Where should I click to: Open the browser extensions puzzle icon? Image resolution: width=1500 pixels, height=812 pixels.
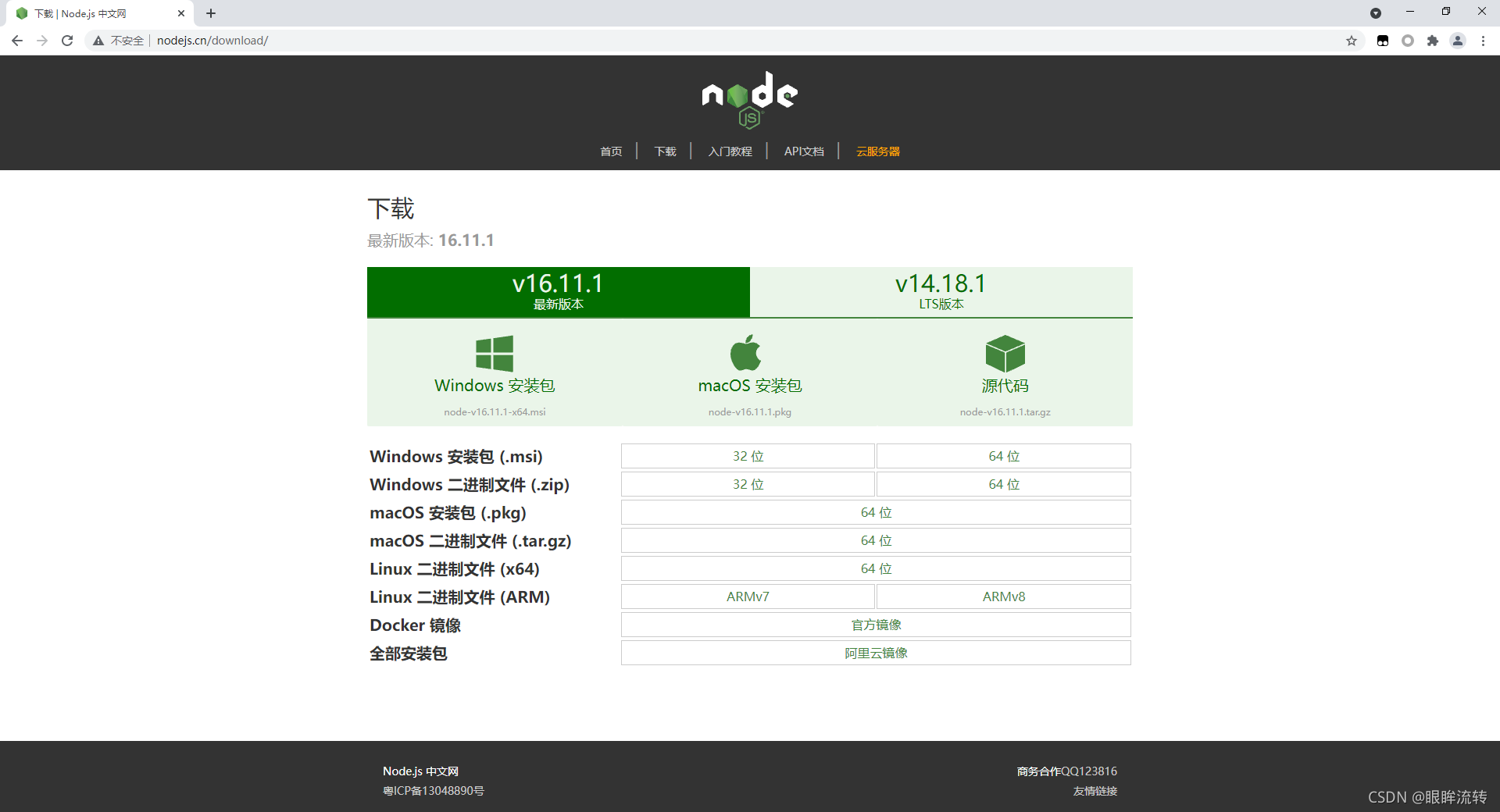(x=1433, y=41)
